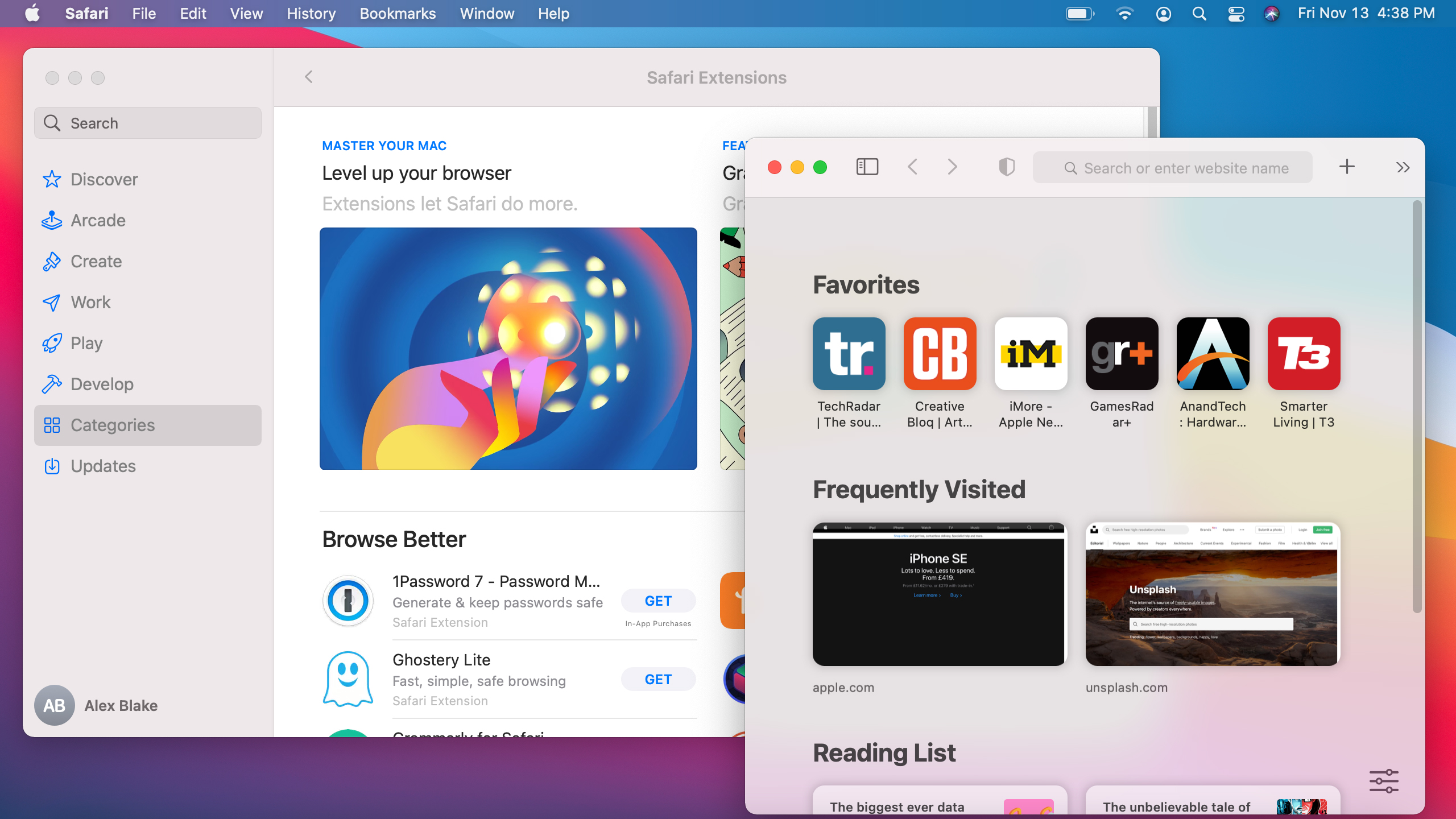Open the Arcade section in App Store

click(x=148, y=220)
